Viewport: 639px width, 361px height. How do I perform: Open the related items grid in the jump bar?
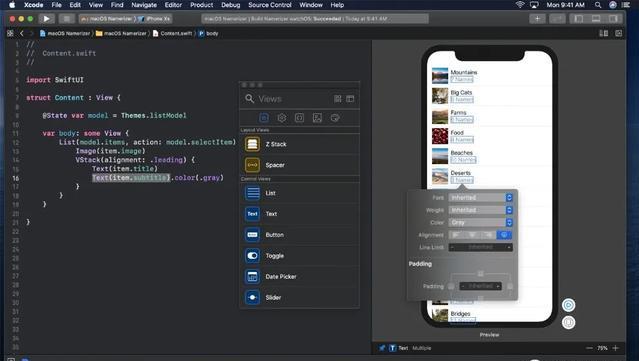point(10,33)
